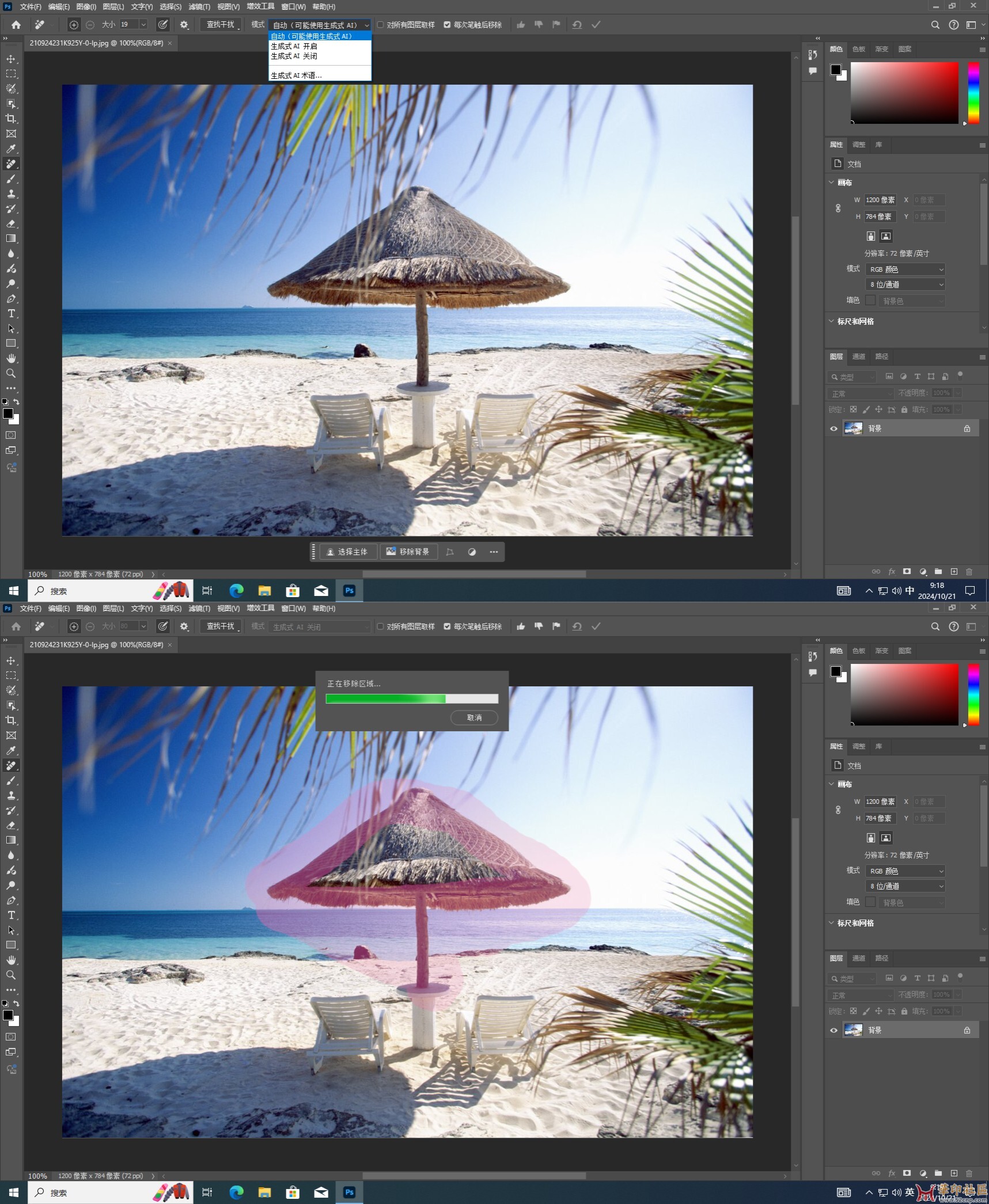
Task: Click foreground color swatch in top window Color panel
Action: click(x=835, y=70)
